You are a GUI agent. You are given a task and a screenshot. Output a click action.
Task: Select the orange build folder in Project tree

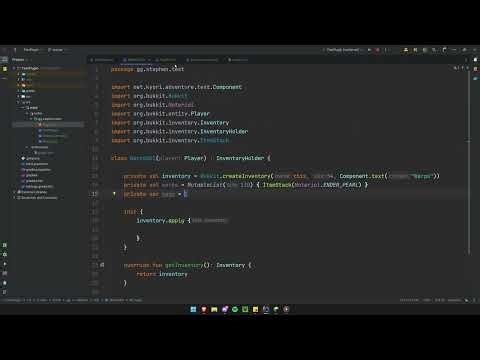(x=27, y=85)
